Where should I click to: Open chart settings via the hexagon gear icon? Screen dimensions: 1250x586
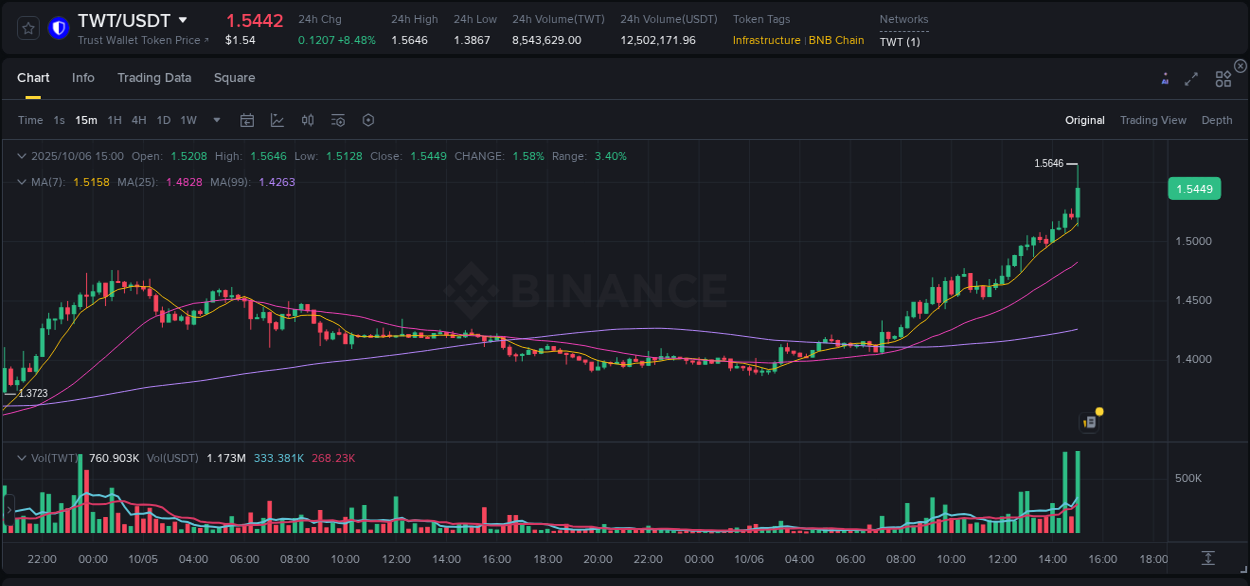point(368,119)
